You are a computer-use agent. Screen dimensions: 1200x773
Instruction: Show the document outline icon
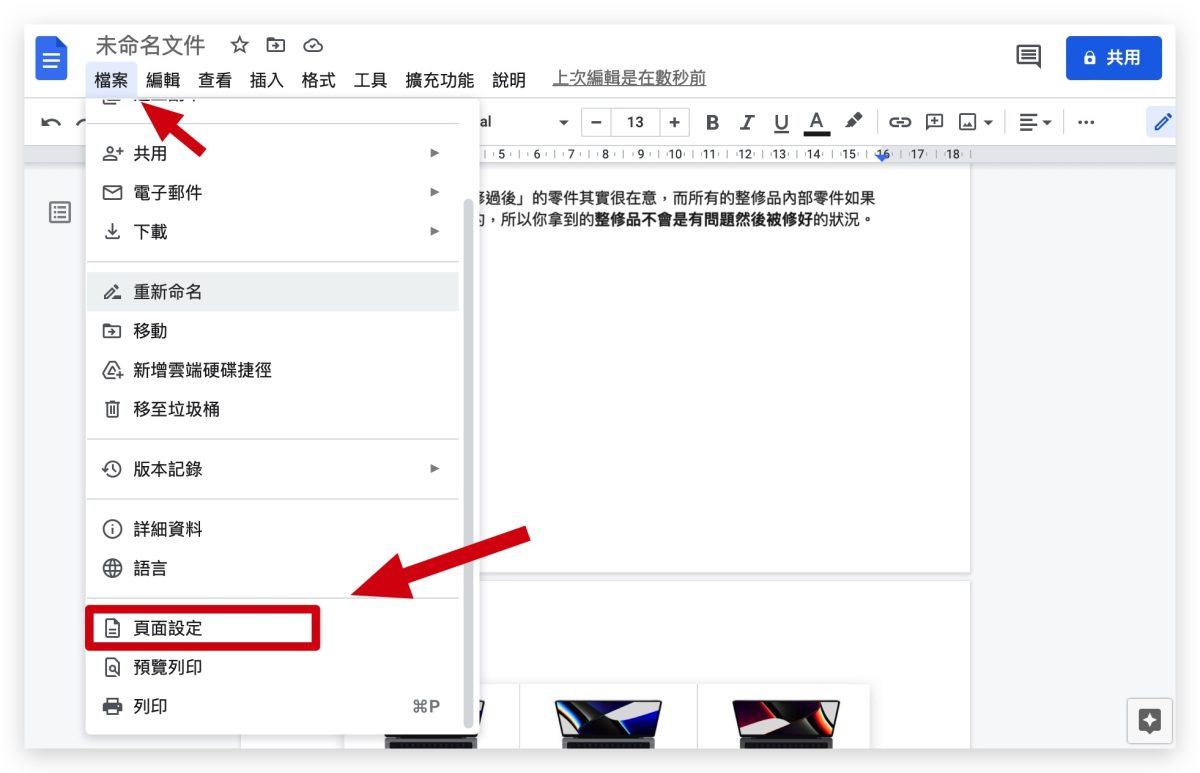coord(60,212)
